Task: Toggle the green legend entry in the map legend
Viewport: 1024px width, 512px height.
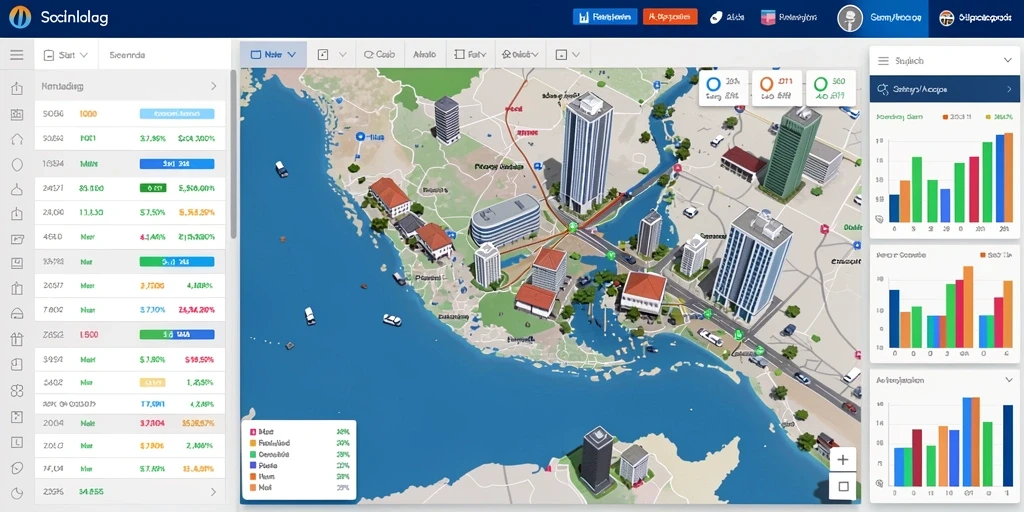Action: 252,455
